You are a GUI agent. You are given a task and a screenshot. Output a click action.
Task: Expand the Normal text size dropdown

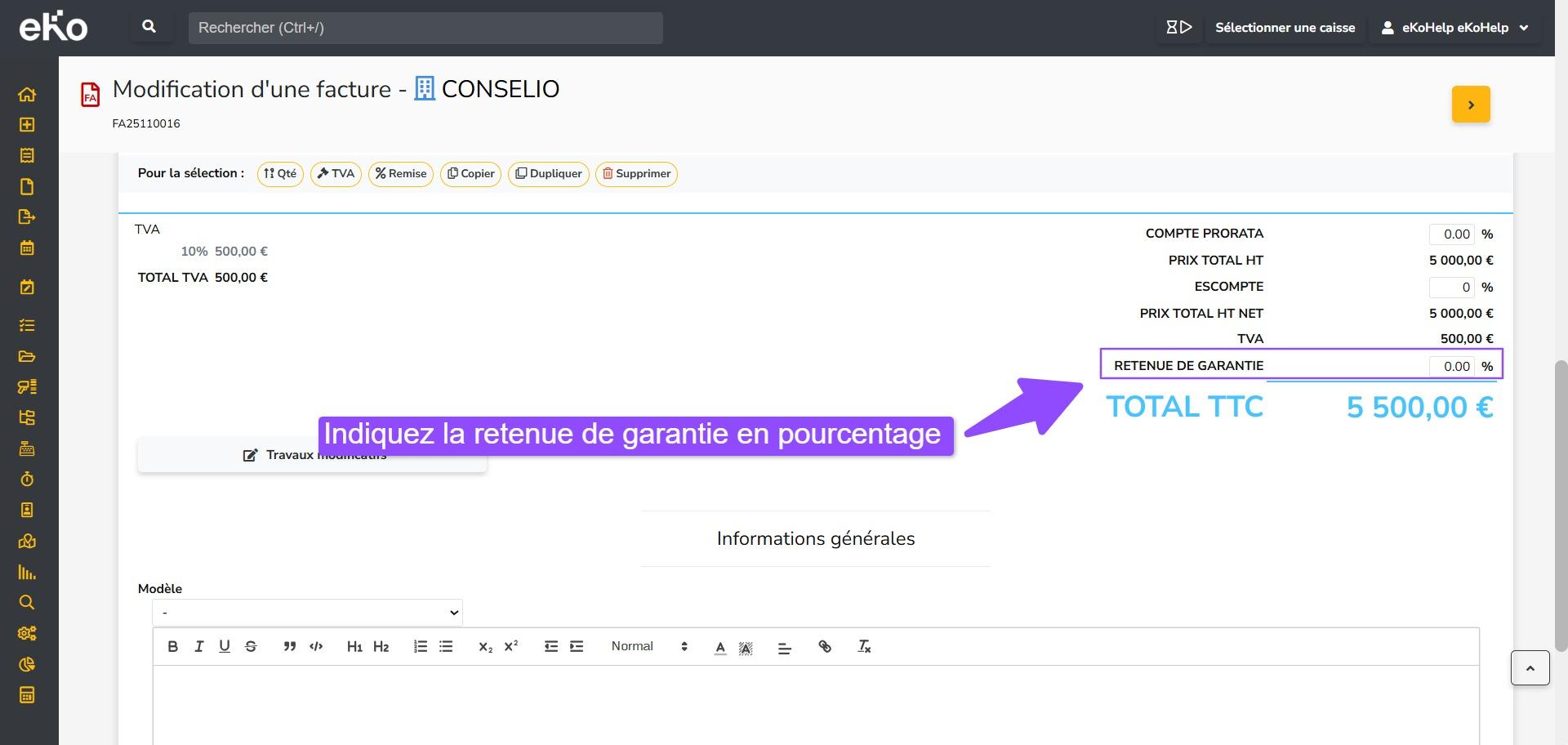pos(649,646)
